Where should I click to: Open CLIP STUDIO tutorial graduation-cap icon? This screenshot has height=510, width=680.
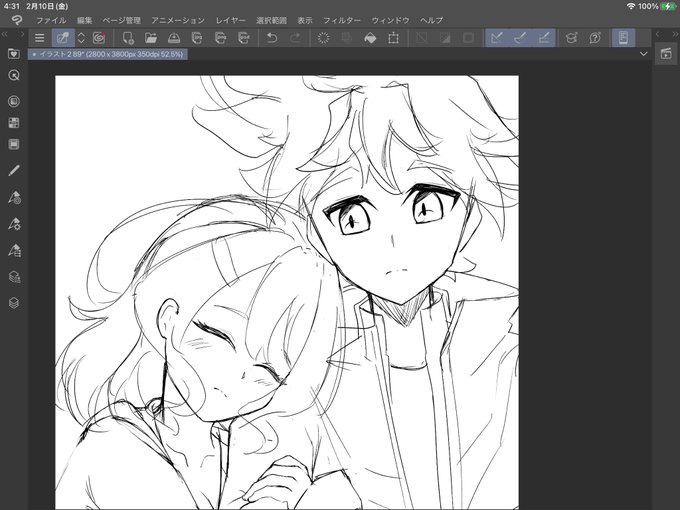(572, 38)
